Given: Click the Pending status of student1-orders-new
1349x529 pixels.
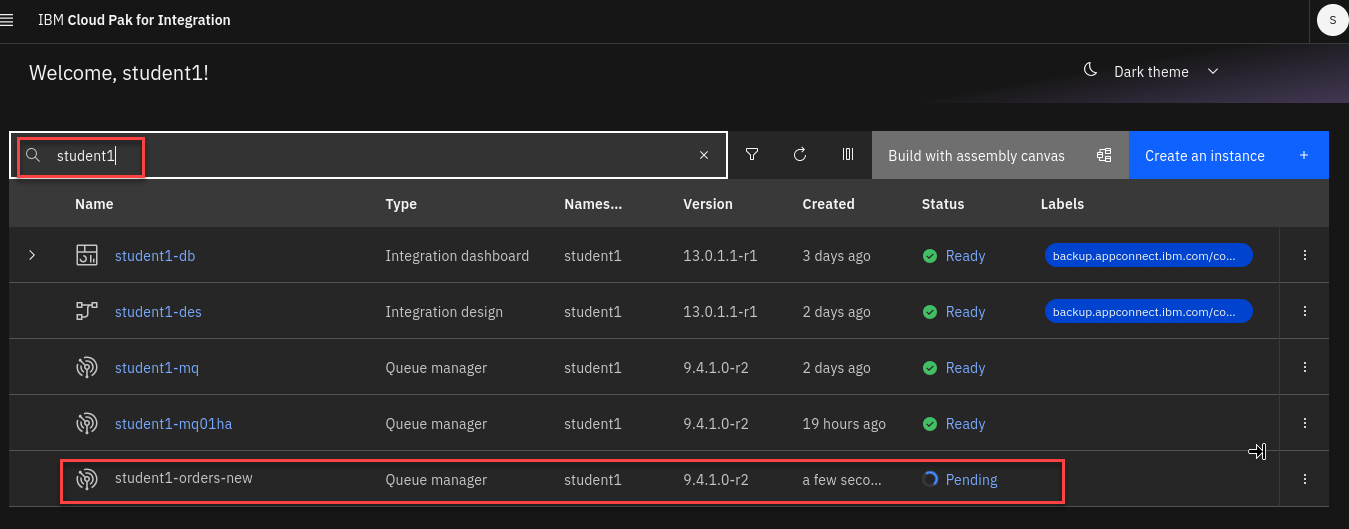Looking at the screenshot, I should [x=970, y=480].
